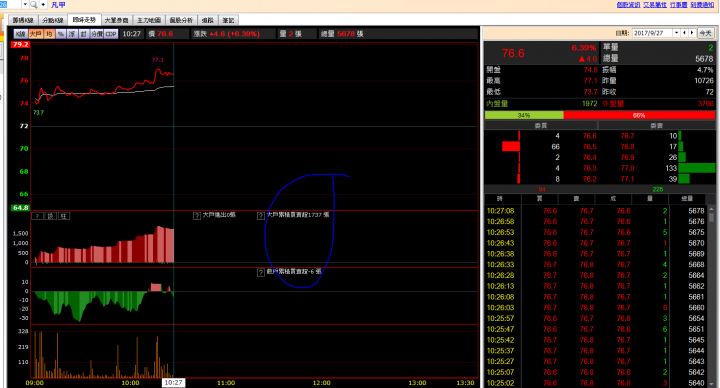Open the date picker dropdown arrow

tap(676, 33)
